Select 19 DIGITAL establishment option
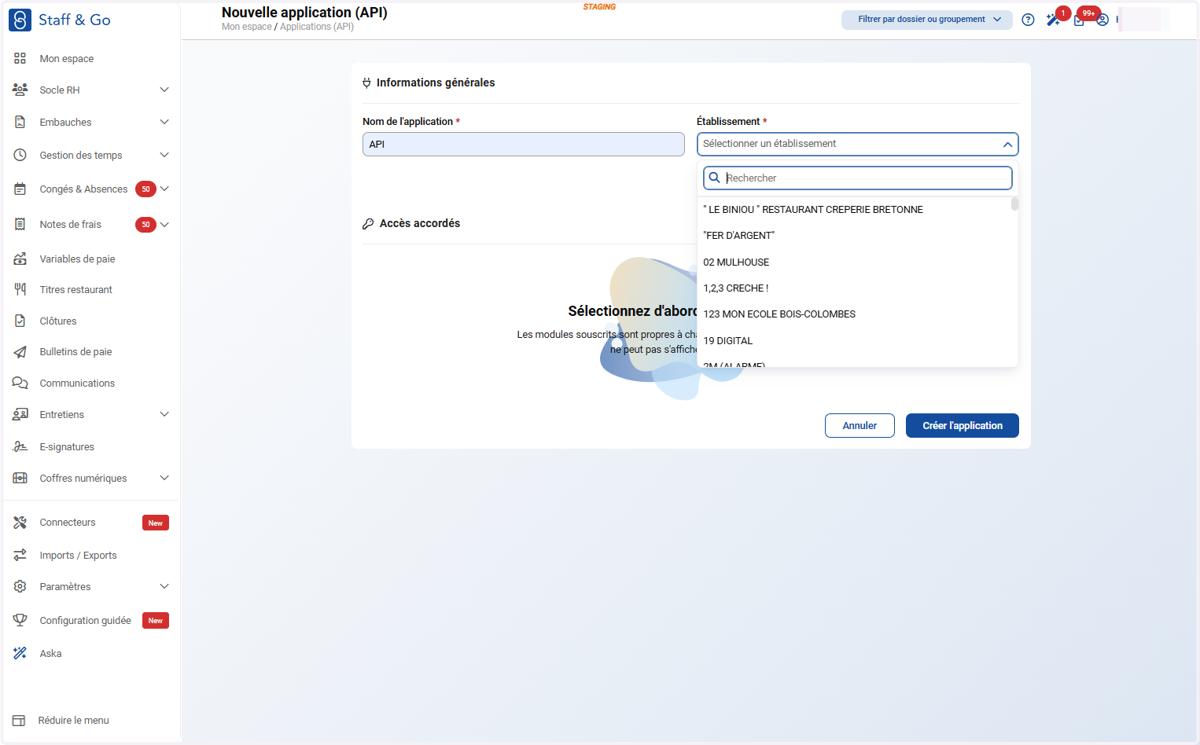Image resolution: width=1200 pixels, height=745 pixels. coord(857,341)
